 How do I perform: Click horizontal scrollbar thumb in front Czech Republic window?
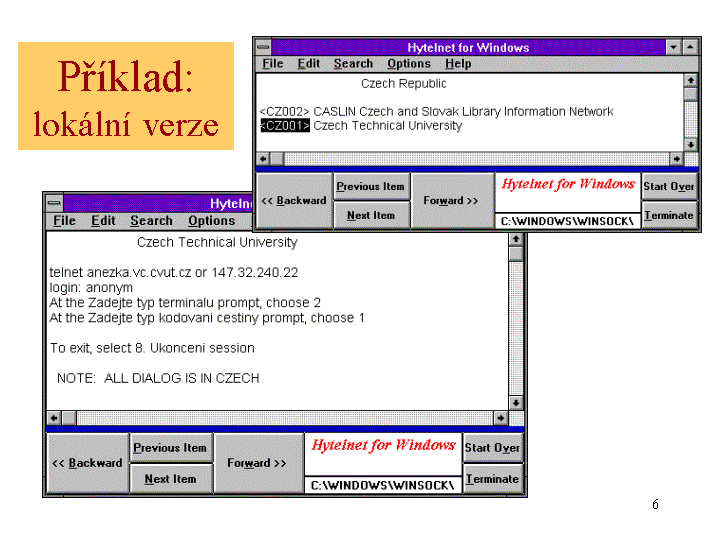click(x=277, y=159)
